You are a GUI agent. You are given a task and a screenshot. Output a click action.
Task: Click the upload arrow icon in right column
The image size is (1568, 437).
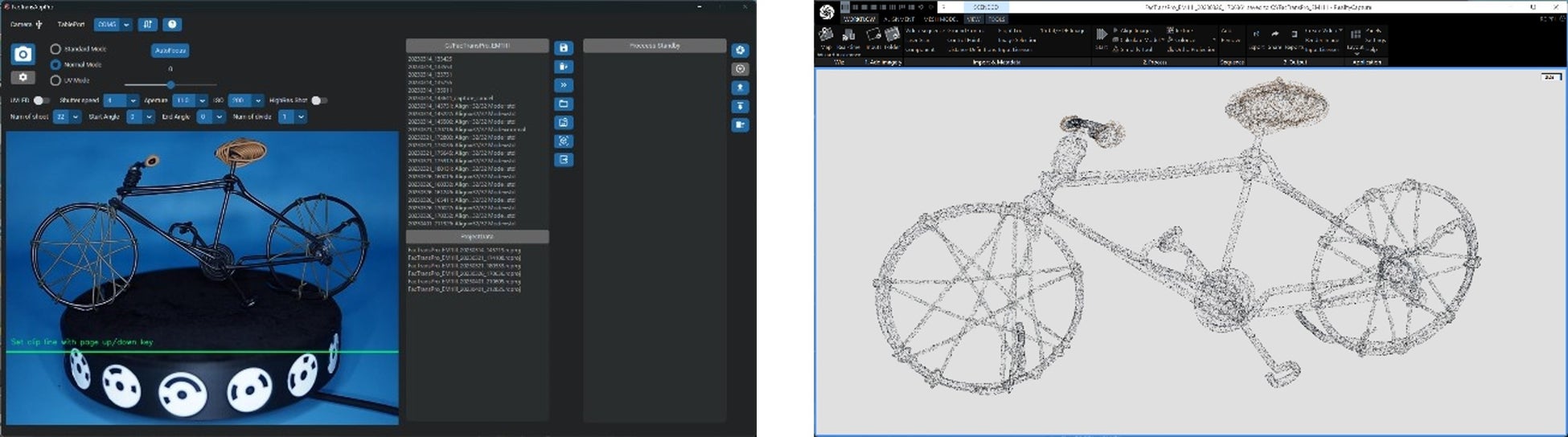pos(741,88)
